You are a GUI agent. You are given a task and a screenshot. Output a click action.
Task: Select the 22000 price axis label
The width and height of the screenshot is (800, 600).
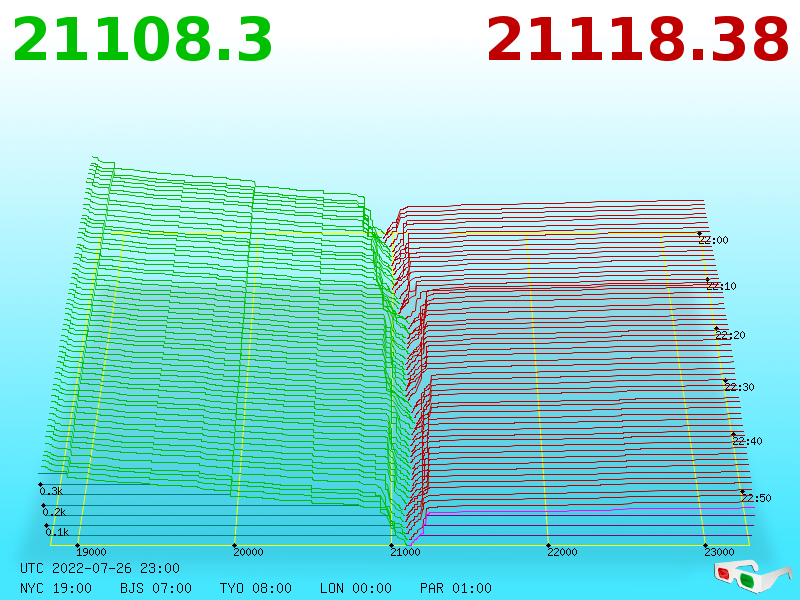click(562, 552)
